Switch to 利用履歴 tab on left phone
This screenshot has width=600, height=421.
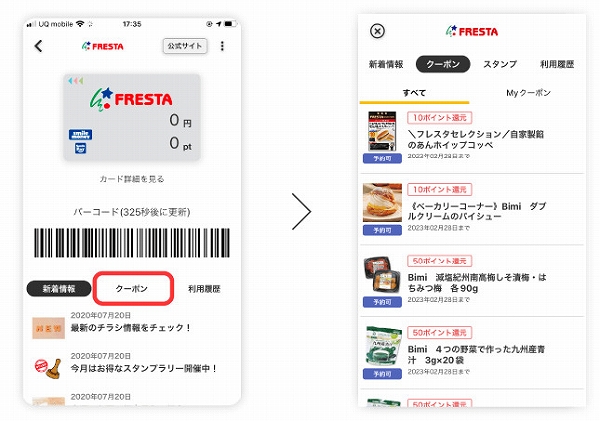pyautogui.click(x=204, y=289)
